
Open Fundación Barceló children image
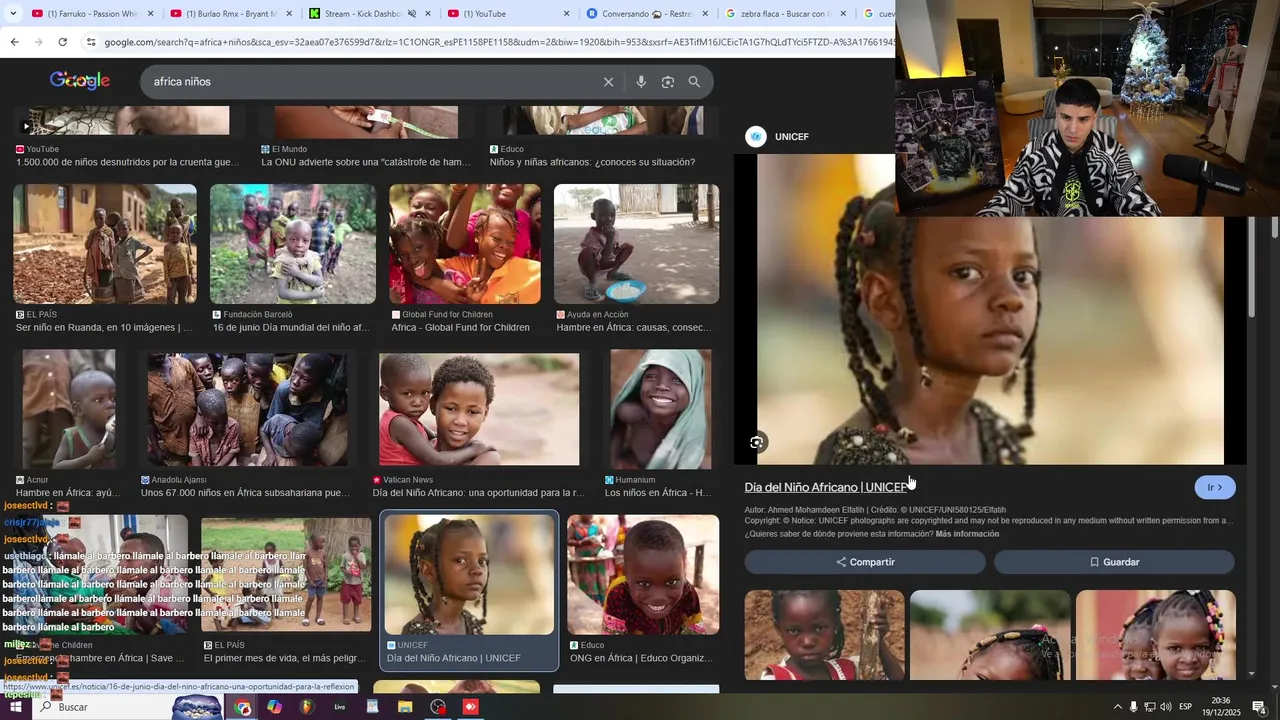[x=293, y=244]
